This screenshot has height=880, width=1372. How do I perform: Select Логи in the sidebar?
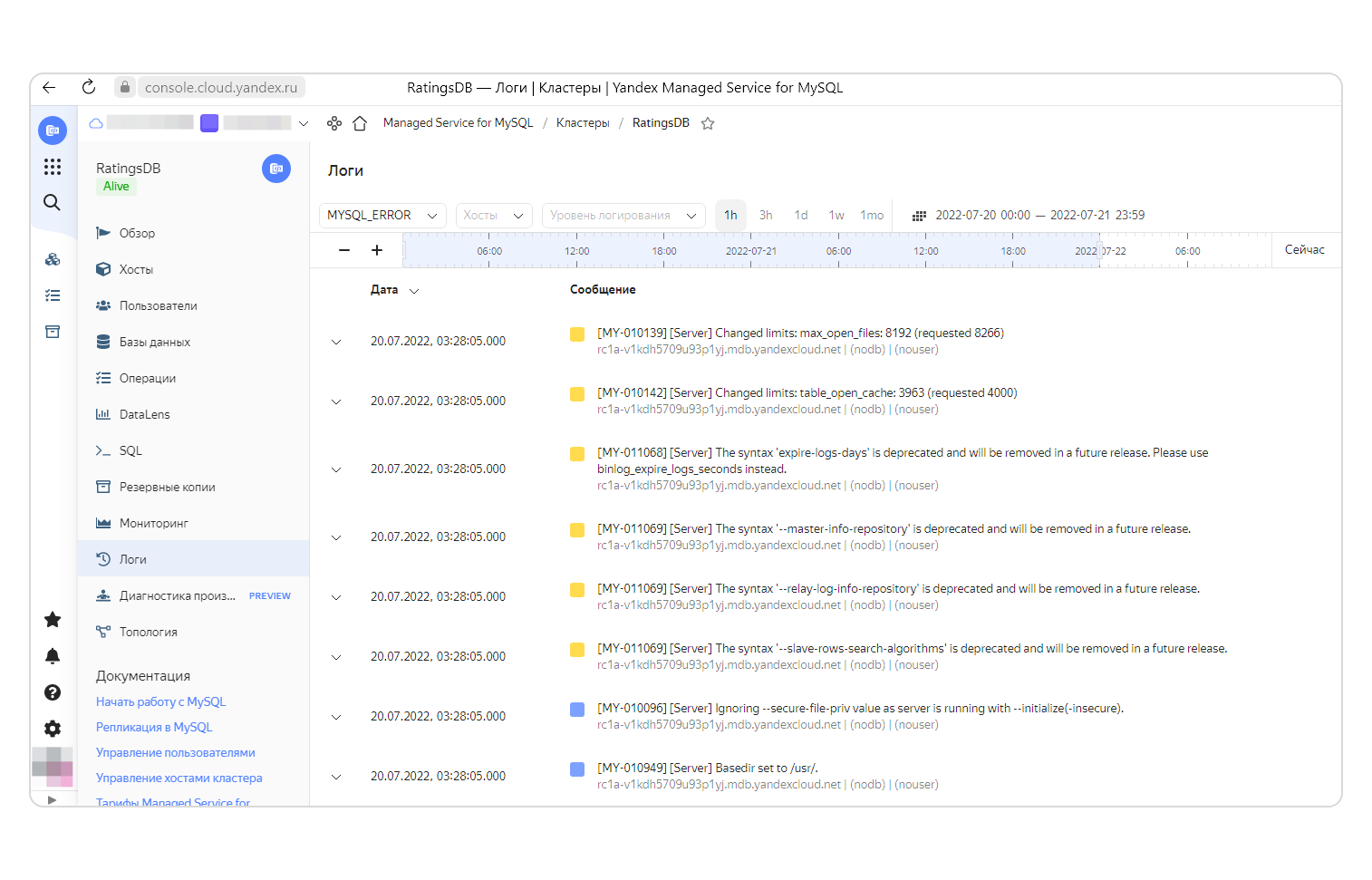click(193, 559)
